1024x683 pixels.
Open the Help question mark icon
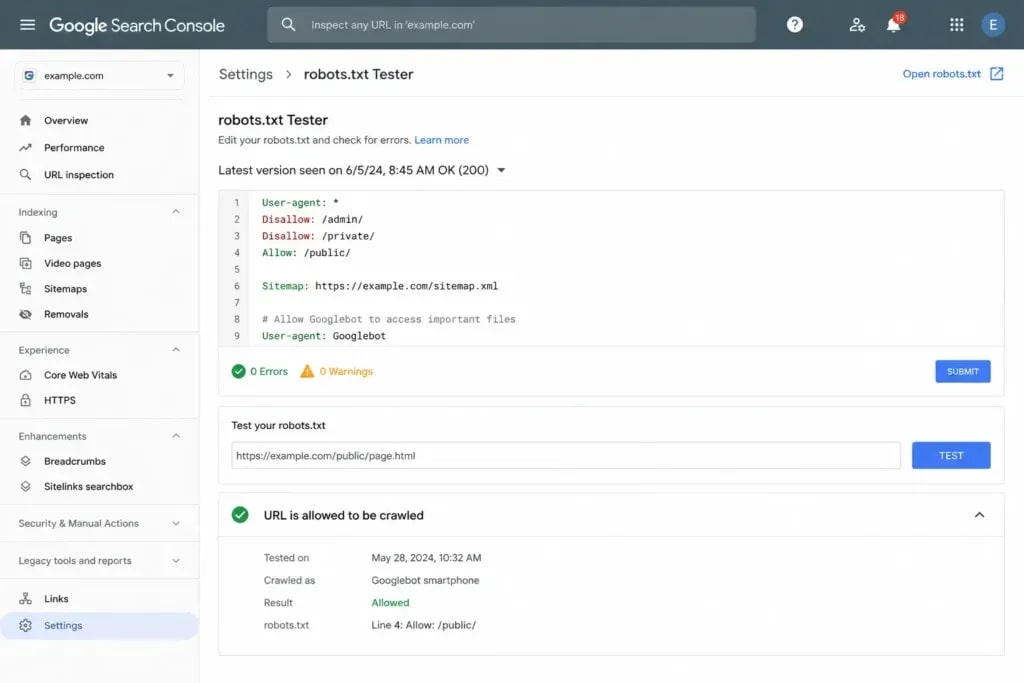[x=794, y=25]
